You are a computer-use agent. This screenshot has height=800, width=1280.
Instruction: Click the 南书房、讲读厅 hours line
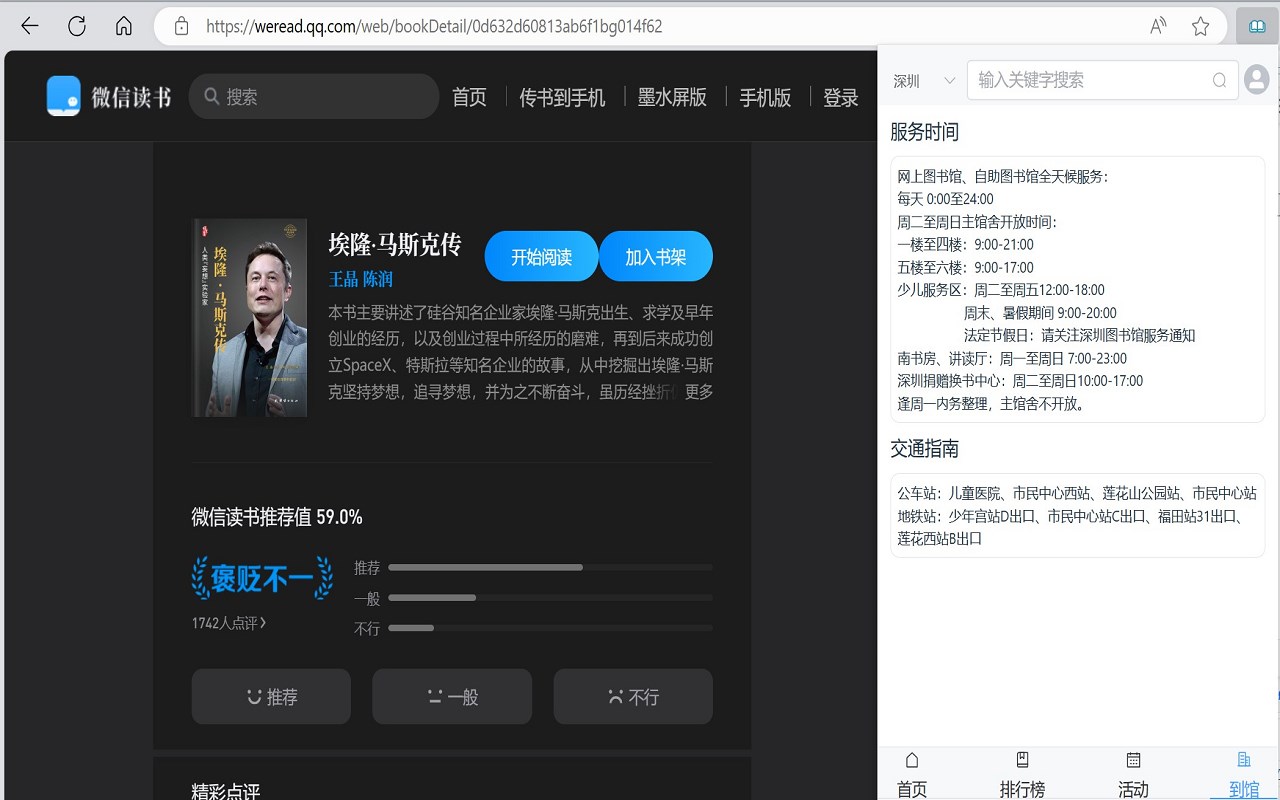(1012, 358)
